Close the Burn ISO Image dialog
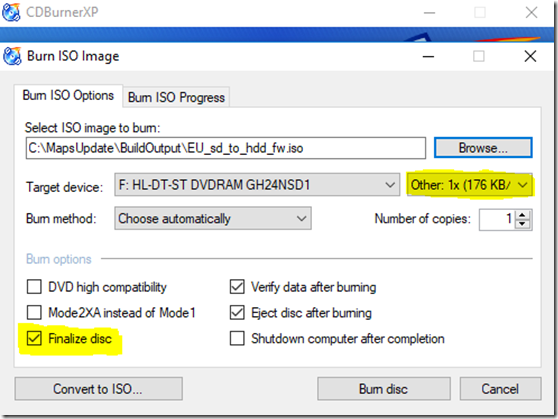 [x=530, y=56]
